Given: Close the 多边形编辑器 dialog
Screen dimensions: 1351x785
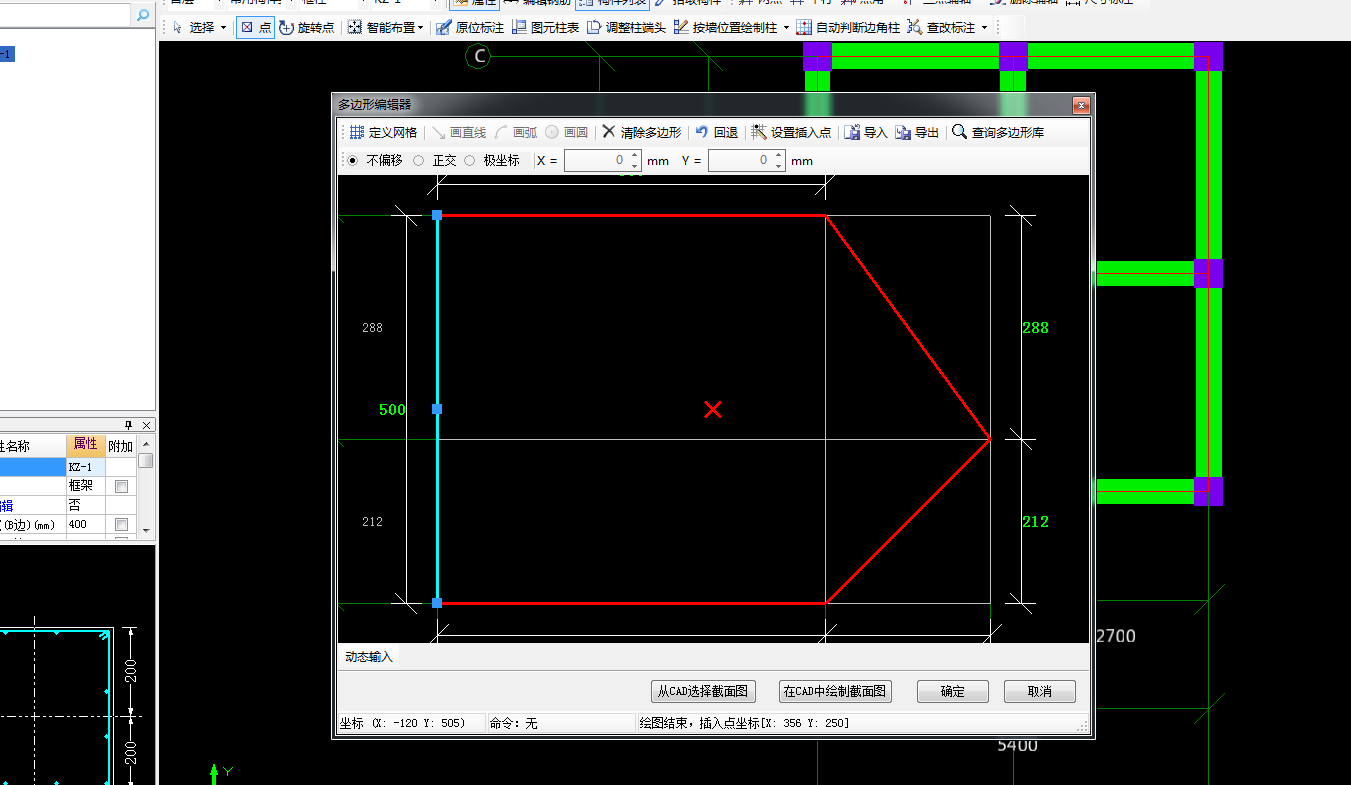Looking at the screenshot, I should coord(1080,105).
